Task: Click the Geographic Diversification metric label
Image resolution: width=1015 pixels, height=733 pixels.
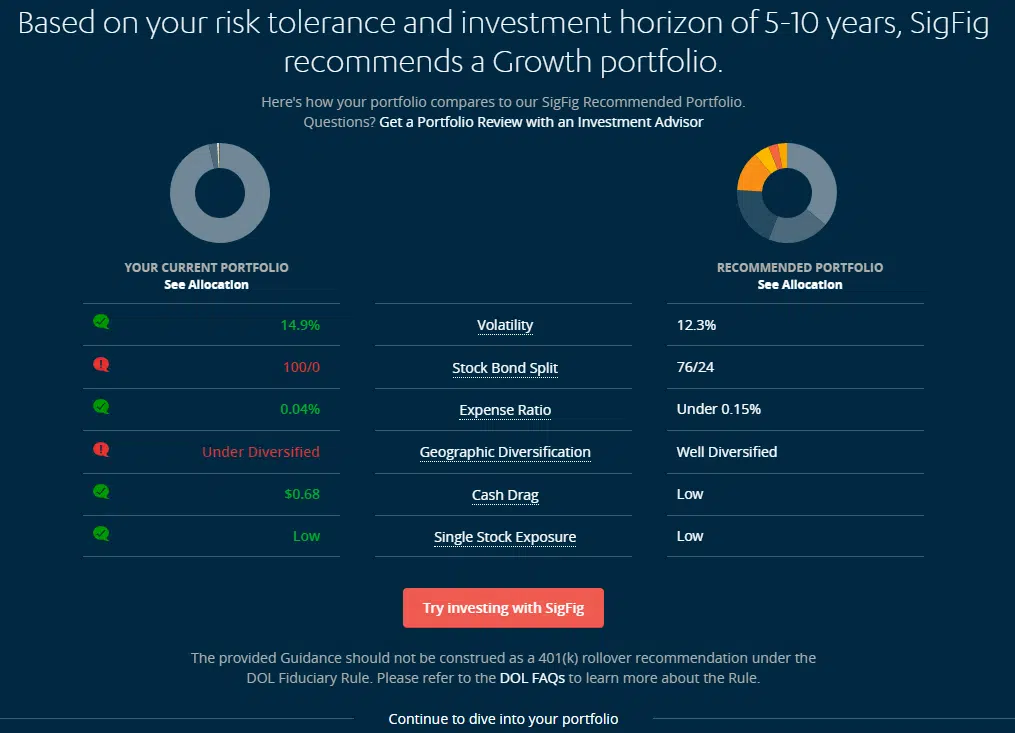Action: (x=505, y=452)
